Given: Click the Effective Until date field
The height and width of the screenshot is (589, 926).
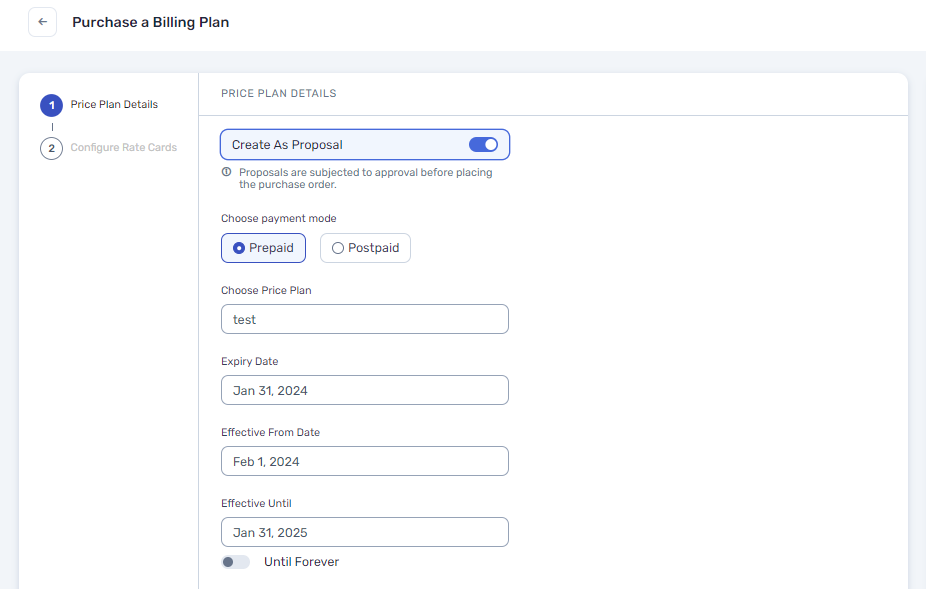Looking at the screenshot, I should point(365,532).
